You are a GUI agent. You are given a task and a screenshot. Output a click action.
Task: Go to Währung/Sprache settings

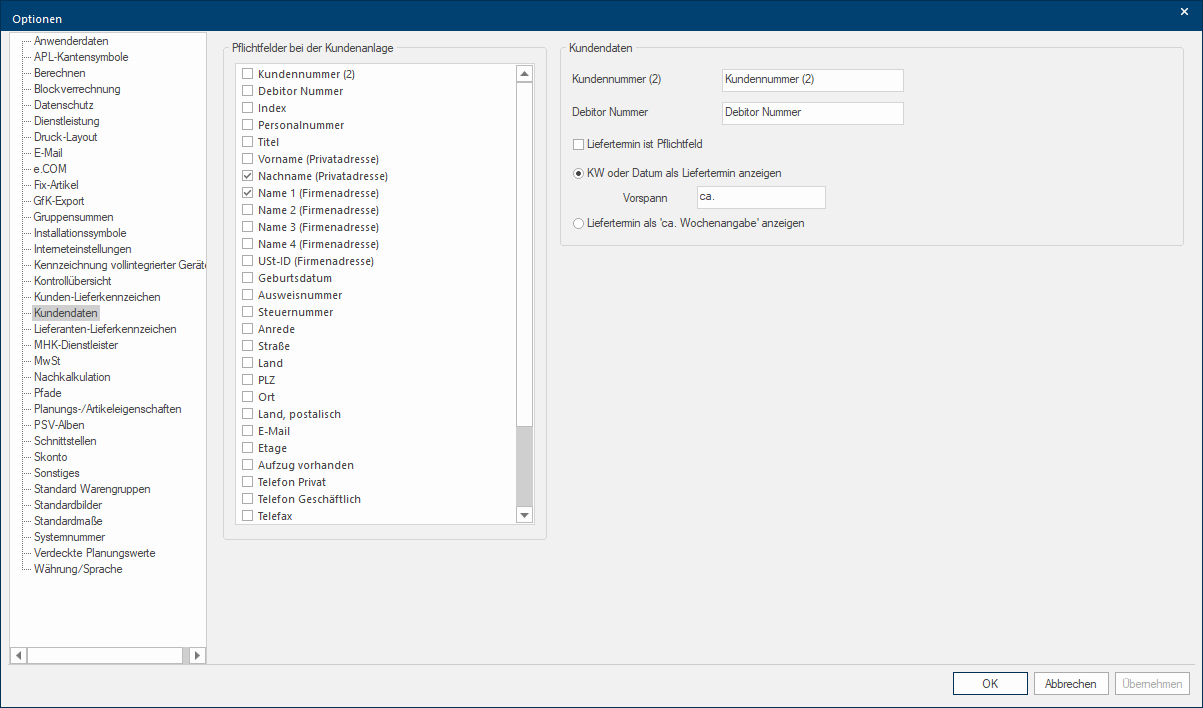78,569
